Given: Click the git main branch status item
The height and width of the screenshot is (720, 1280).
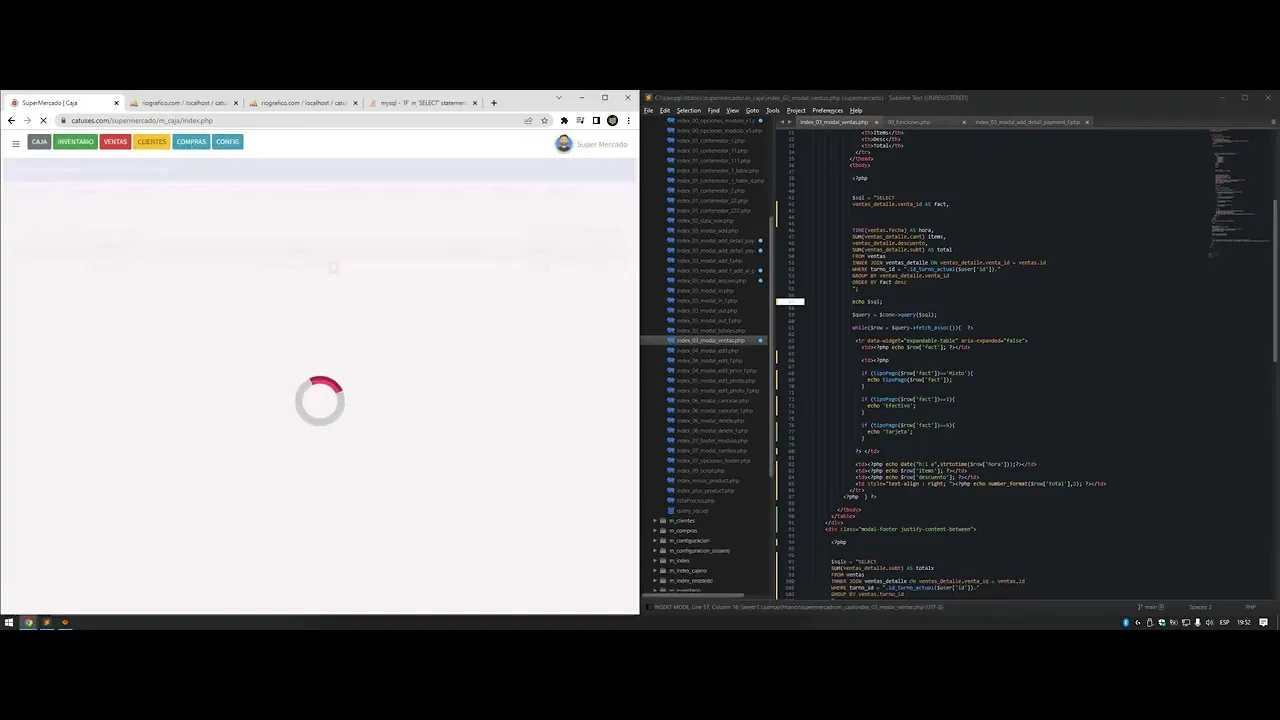Looking at the screenshot, I should coord(1150,607).
